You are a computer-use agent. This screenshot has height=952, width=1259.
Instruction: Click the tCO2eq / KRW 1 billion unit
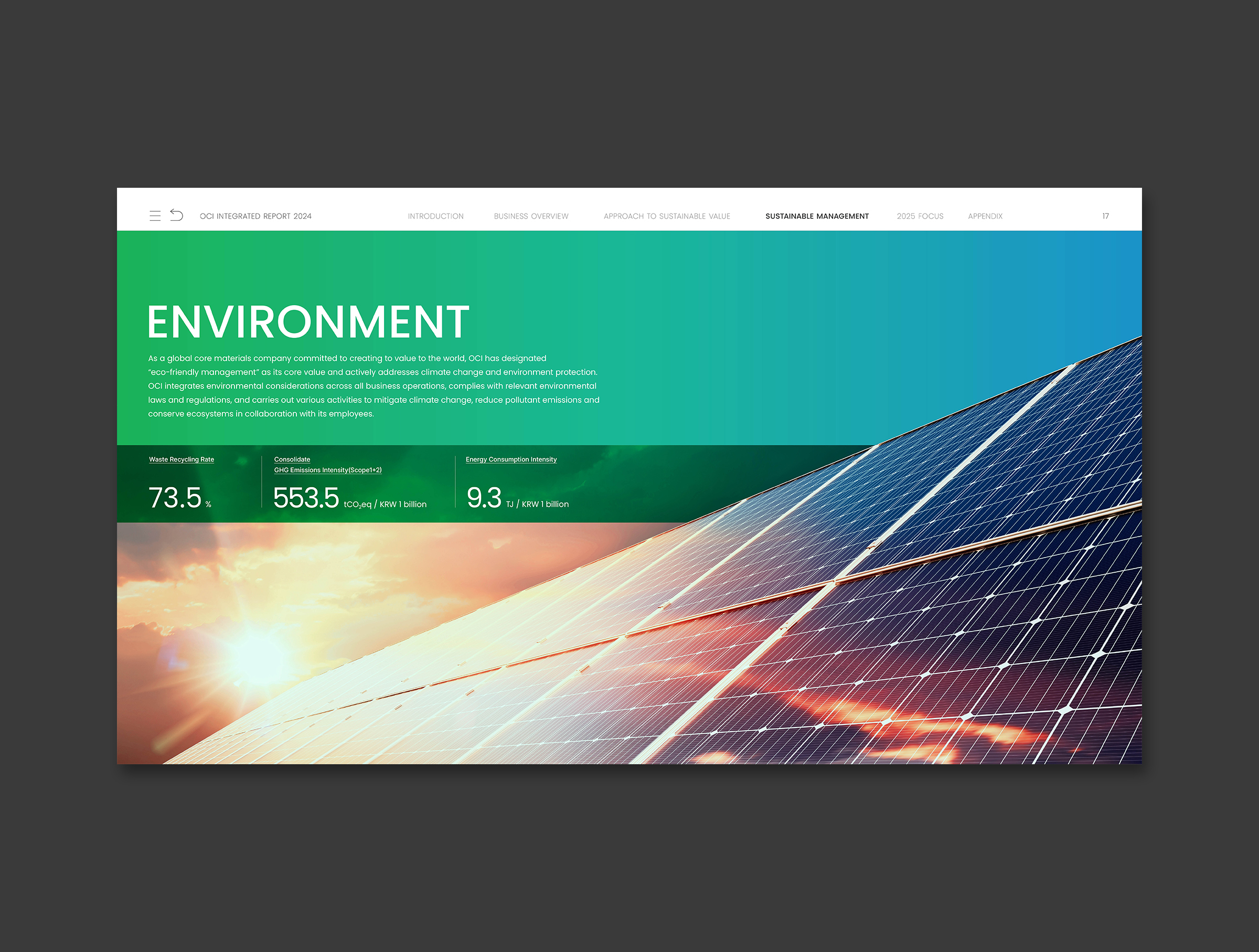385,504
